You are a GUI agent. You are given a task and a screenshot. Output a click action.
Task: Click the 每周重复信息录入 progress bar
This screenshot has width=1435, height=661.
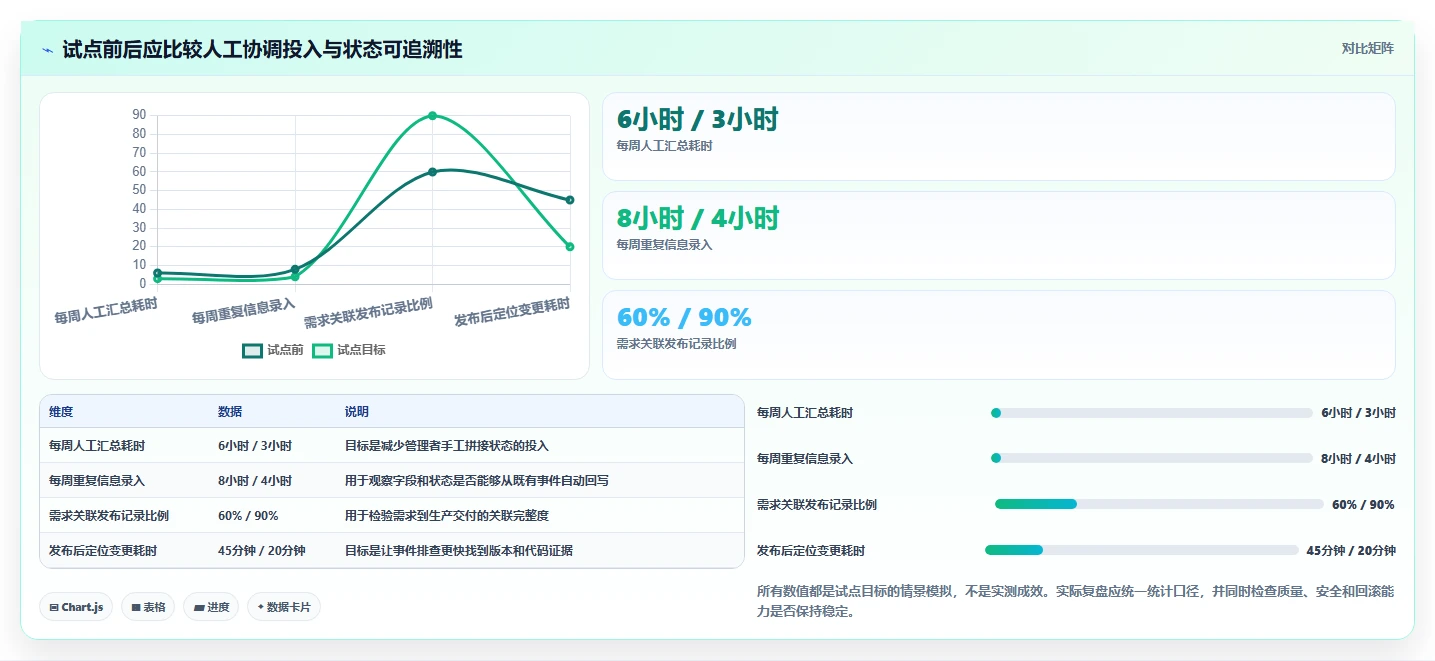pyautogui.click(x=1152, y=458)
